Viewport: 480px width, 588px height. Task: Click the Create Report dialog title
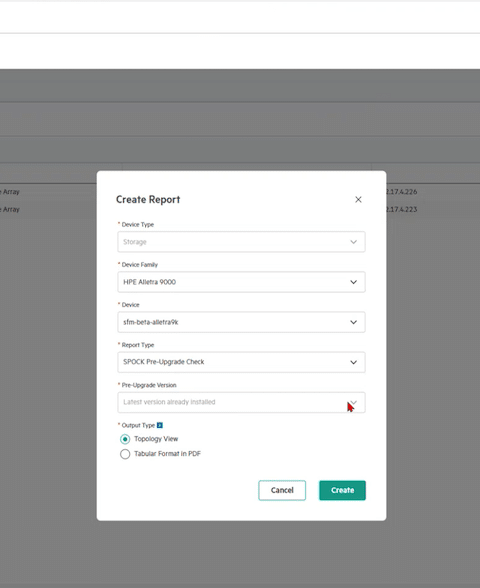coord(148,200)
